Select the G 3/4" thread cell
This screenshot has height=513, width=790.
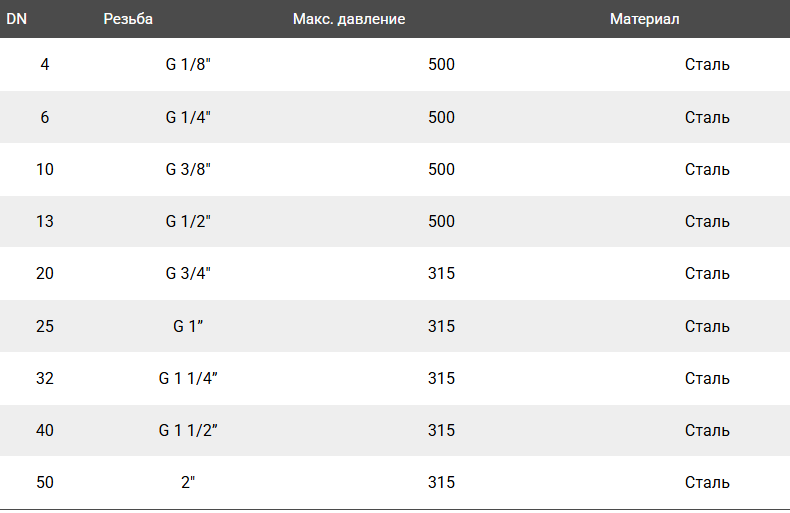pos(188,273)
